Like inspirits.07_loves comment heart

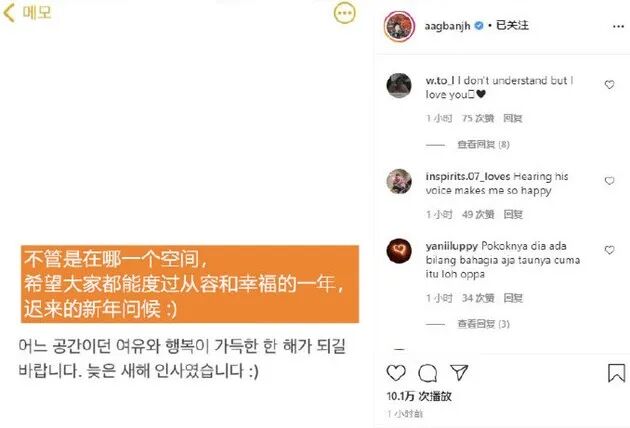(610, 181)
